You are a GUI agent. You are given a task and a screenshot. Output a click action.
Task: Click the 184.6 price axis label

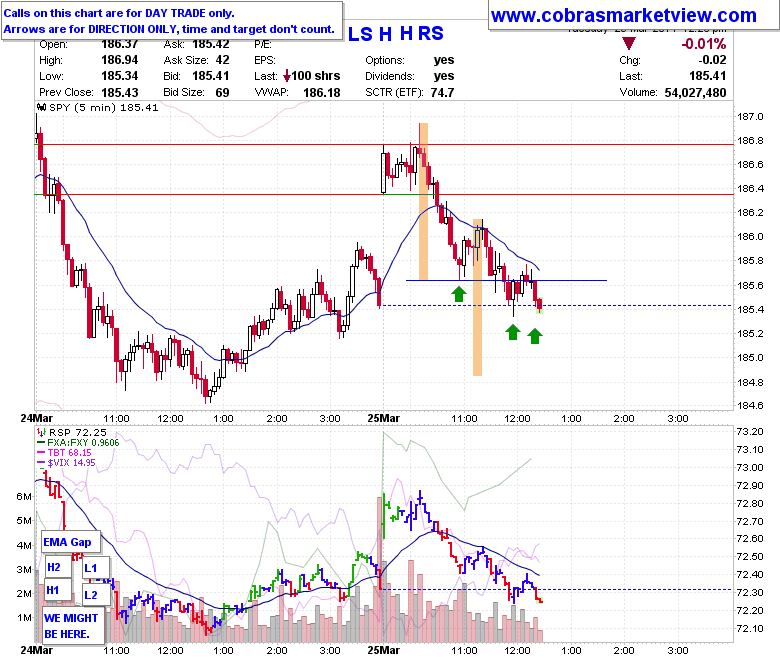[750, 405]
